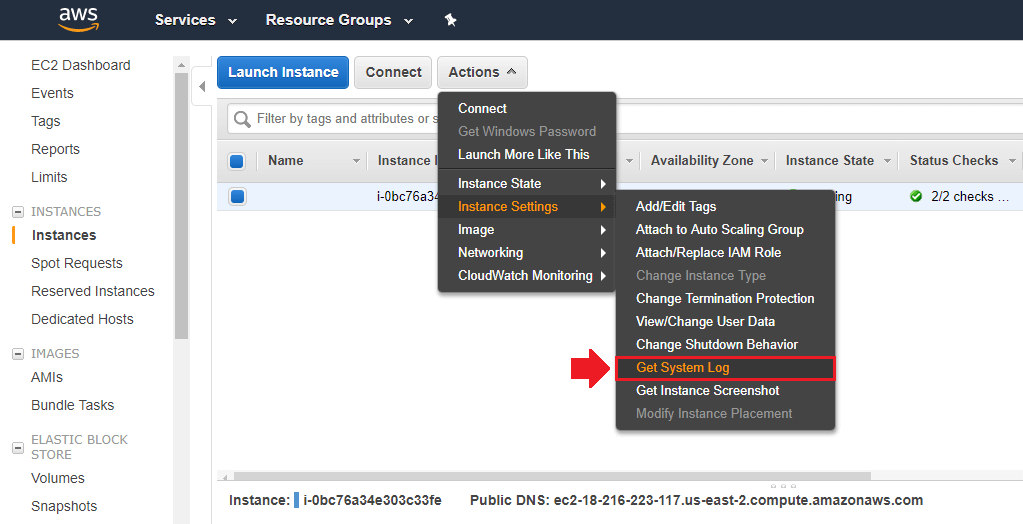Expand the Networking submenu
The width and height of the screenshot is (1023, 524).
527,253
